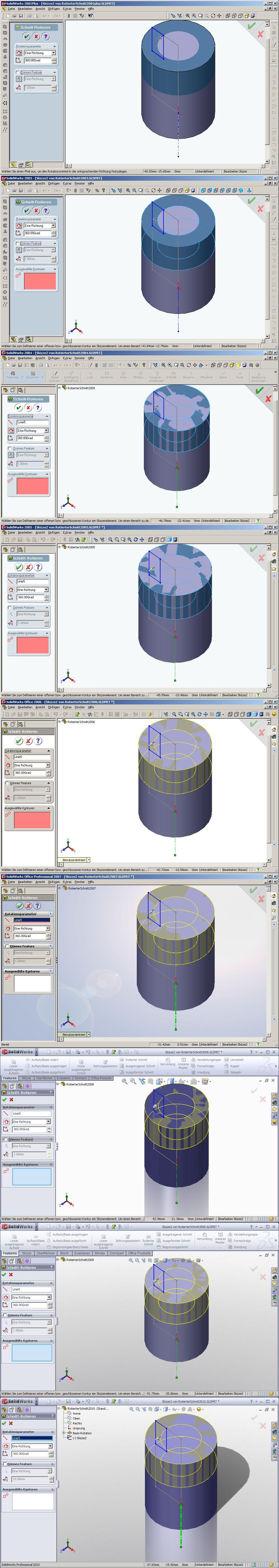
Task: Click Kuppel feature in SolidWorks 2008 ribbon
Action: point(232,1066)
